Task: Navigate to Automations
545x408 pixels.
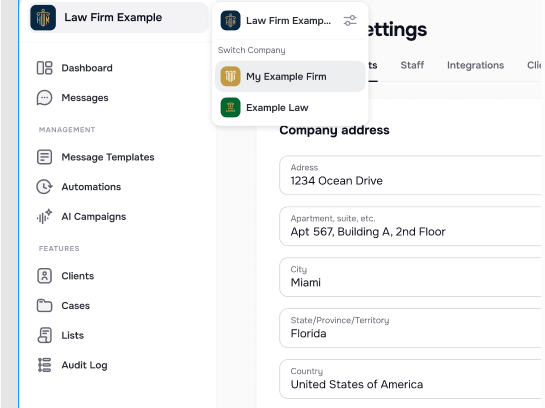Action: click(91, 187)
